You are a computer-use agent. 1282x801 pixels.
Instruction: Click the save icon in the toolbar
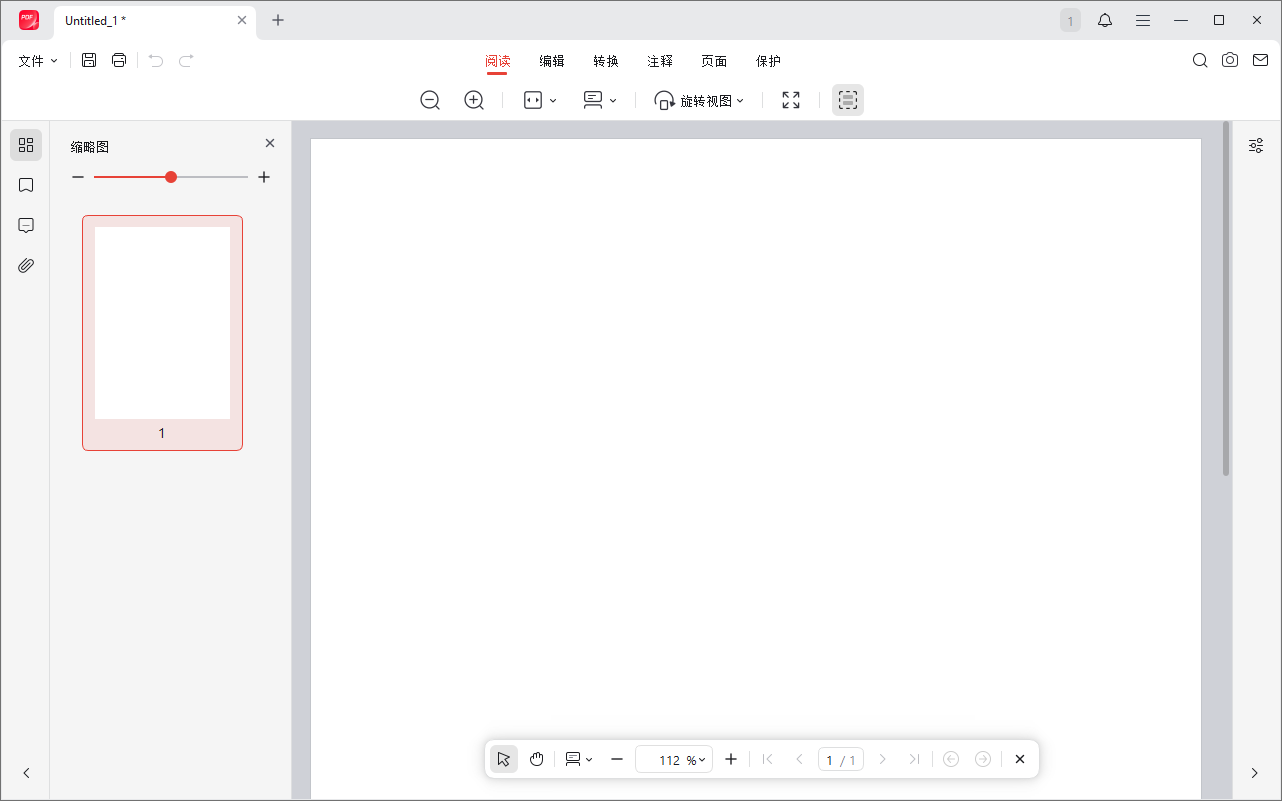tap(89, 60)
